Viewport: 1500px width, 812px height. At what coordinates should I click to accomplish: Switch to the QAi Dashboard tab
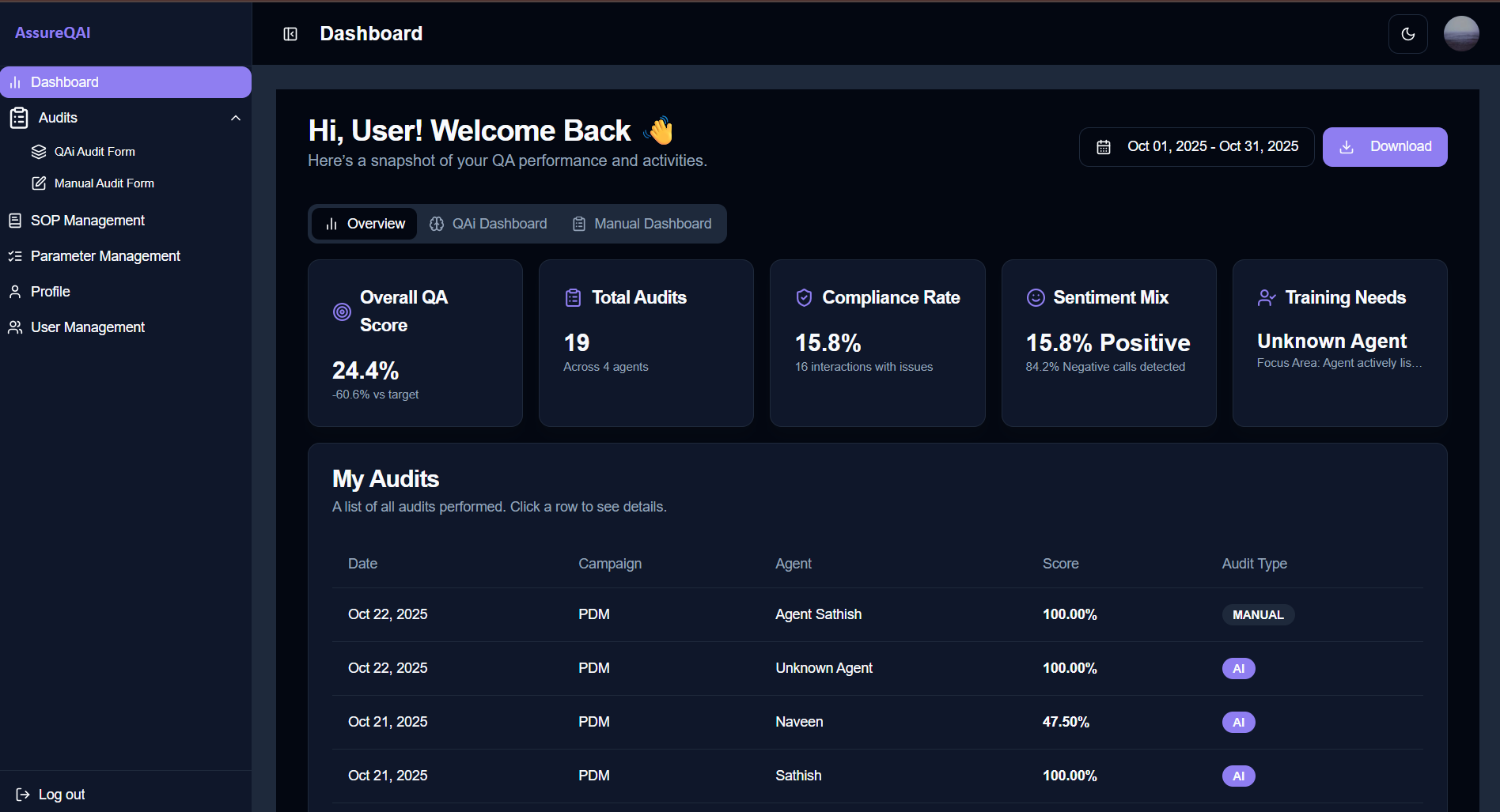pos(487,224)
